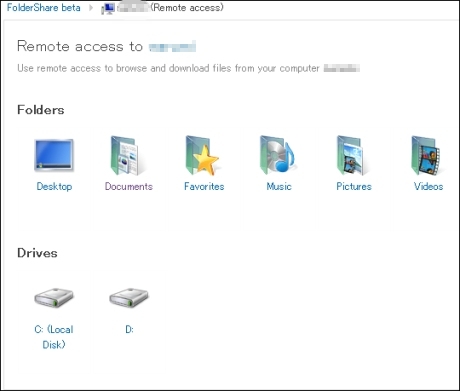Viewport: 460px width, 391px height.
Task: Click the C: (Local Disk) link
Action: pyautogui.click(x=54, y=337)
